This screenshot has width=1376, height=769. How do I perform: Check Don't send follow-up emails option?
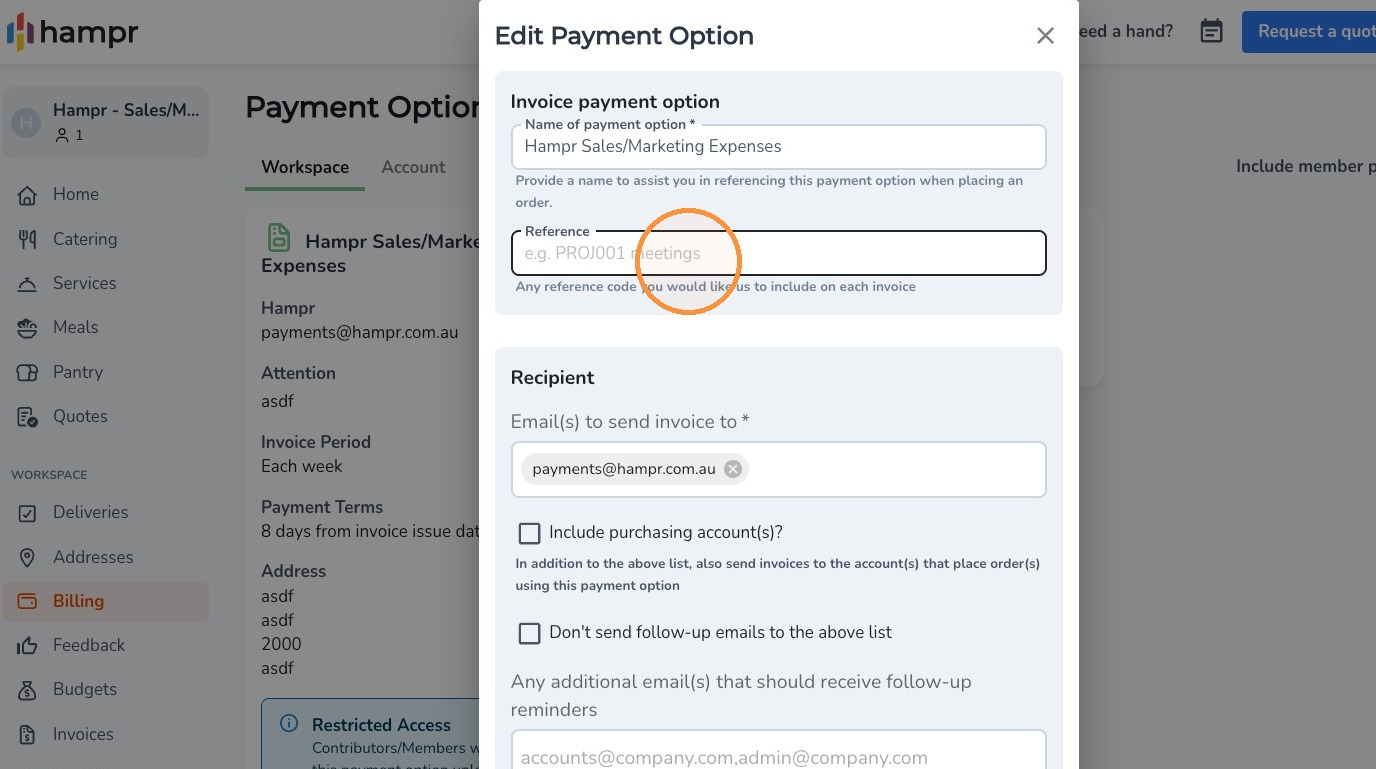pyautogui.click(x=529, y=633)
